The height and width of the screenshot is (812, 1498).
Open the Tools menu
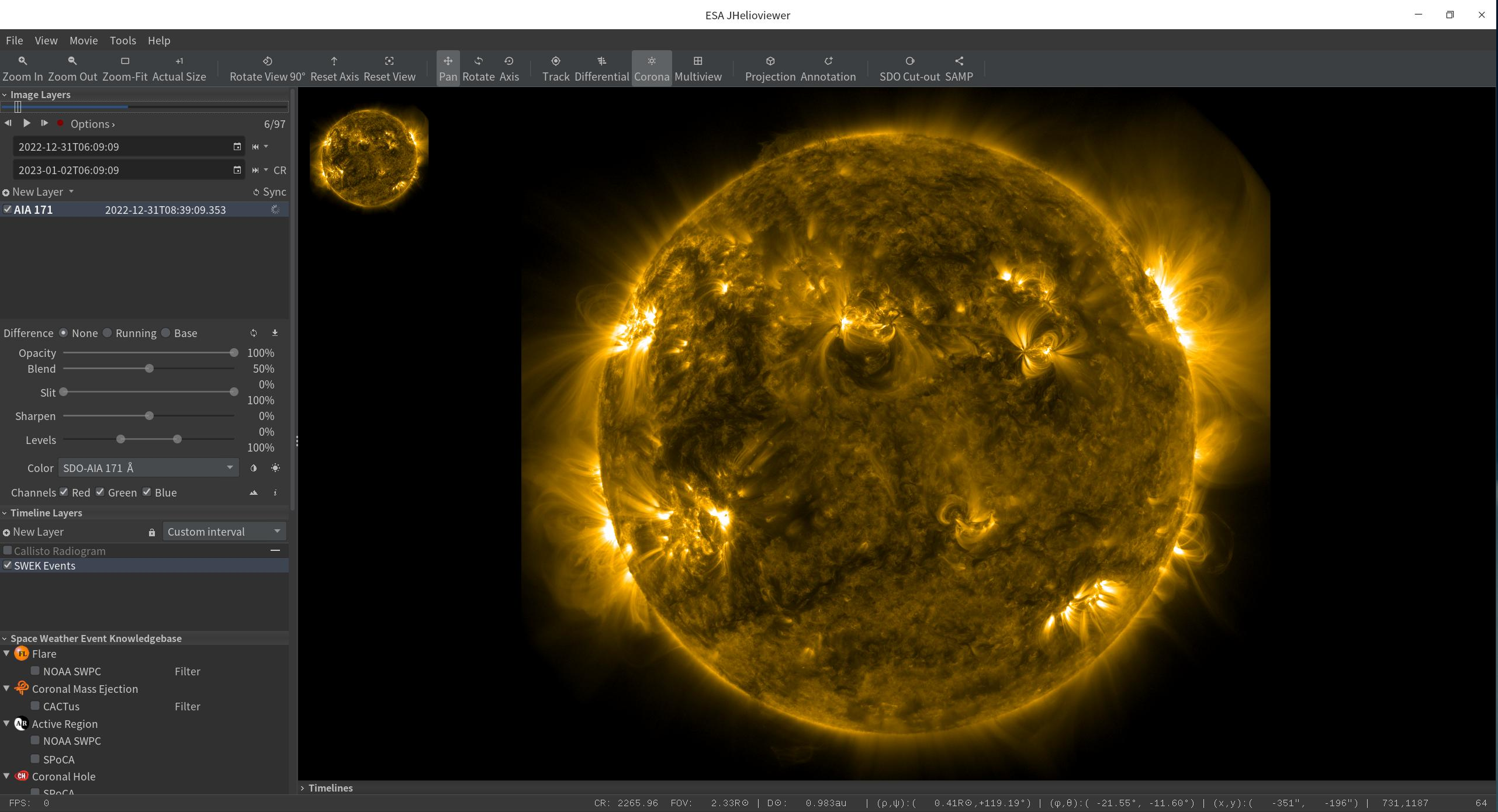(x=123, y=40)
